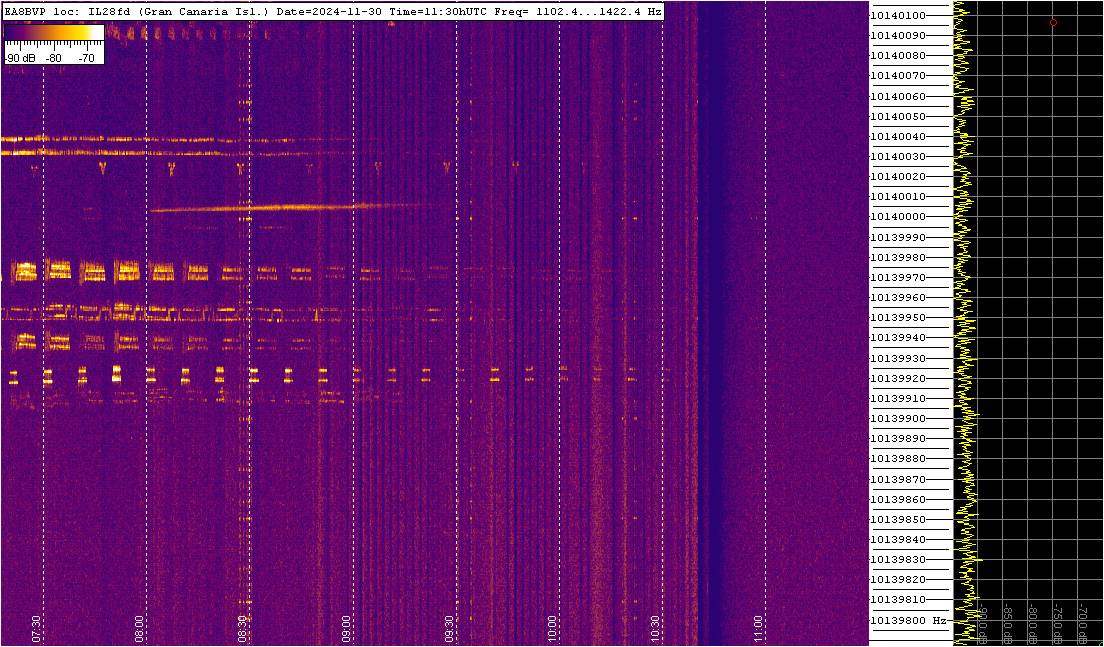Image resolution: width=1104 pixels, height=647 pixels.
Task: Click the 10140060 frequency label
Action: coord(898,96)
